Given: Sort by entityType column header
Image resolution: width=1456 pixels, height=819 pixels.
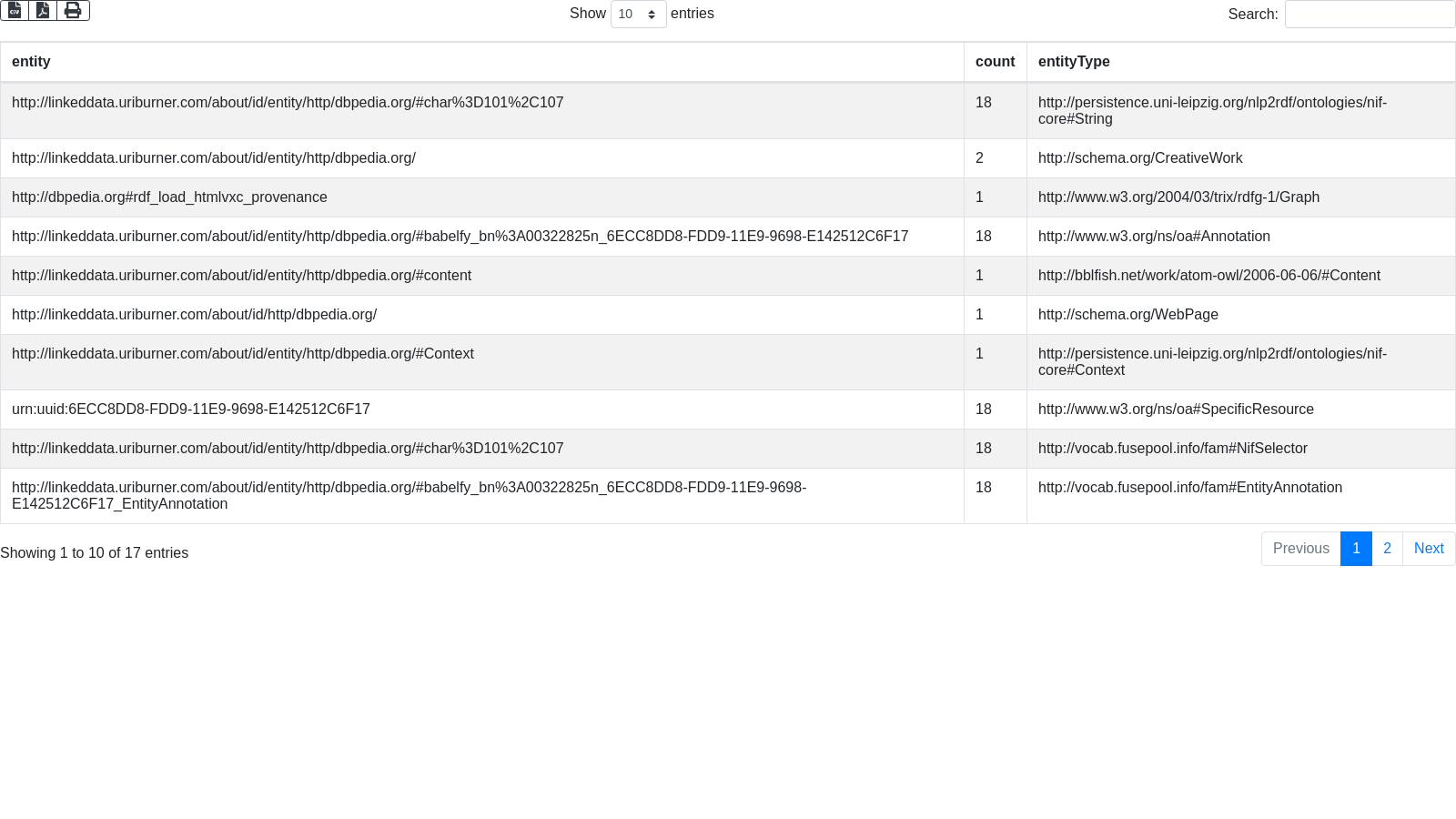Looking at the screenshot, I should 1074,62.
